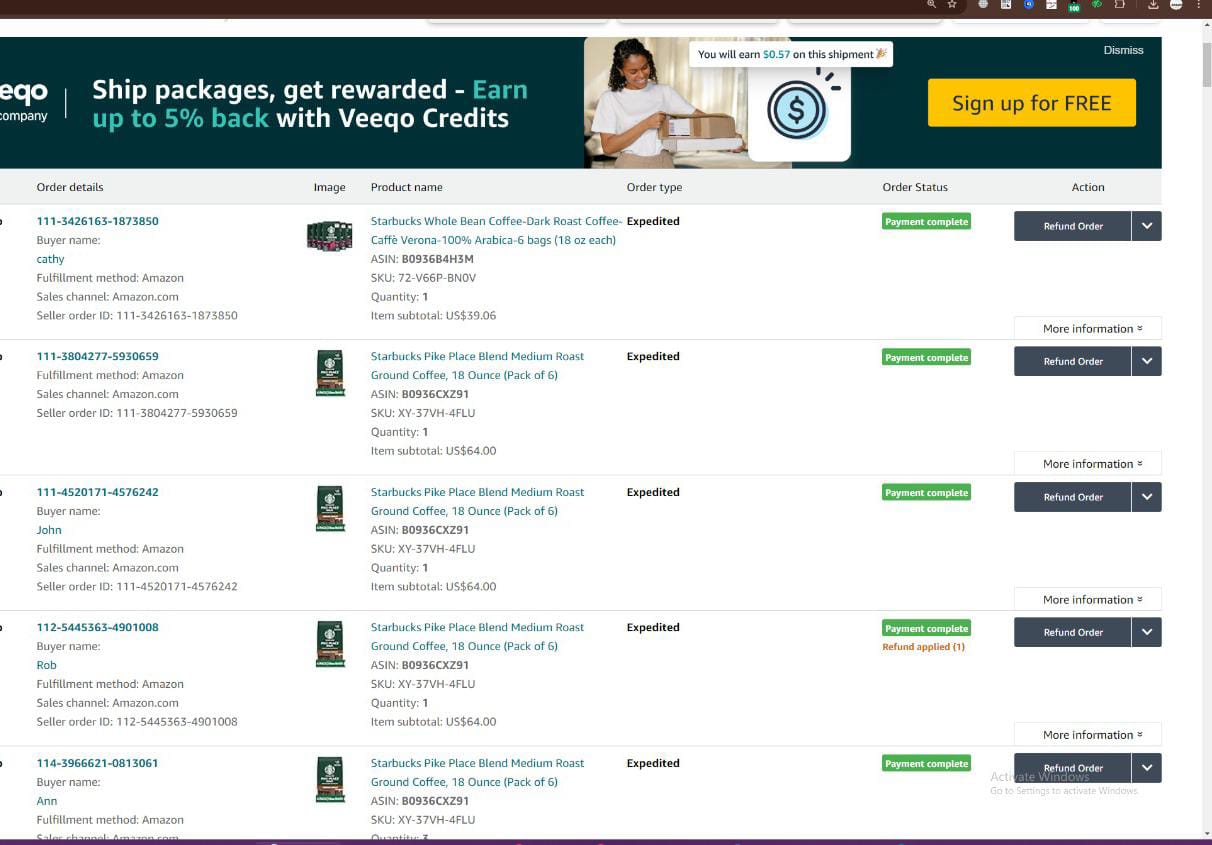The image size is (1212, 845).
Task: Select ASIN B0936B4H3M text
Action: [x=422, y=259]
